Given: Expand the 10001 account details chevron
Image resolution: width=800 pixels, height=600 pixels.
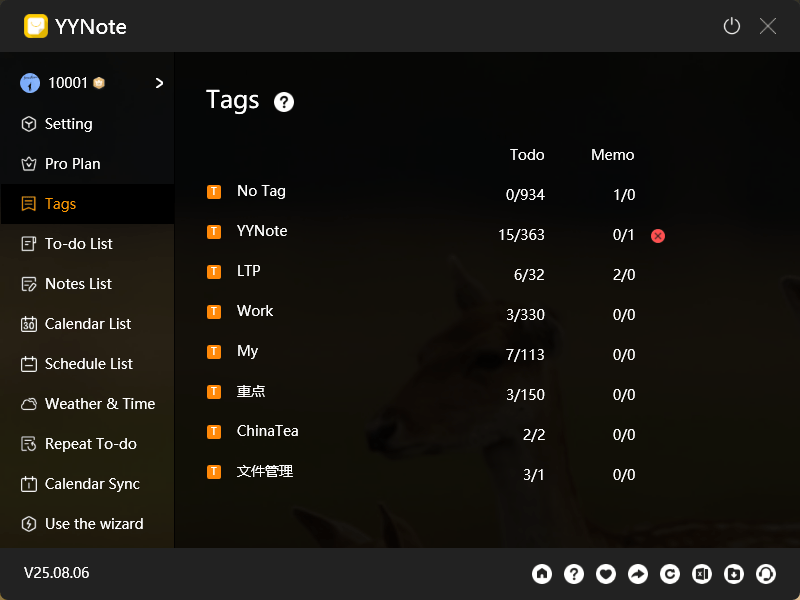Looking at the screenshot, I should tap(158, 84).
